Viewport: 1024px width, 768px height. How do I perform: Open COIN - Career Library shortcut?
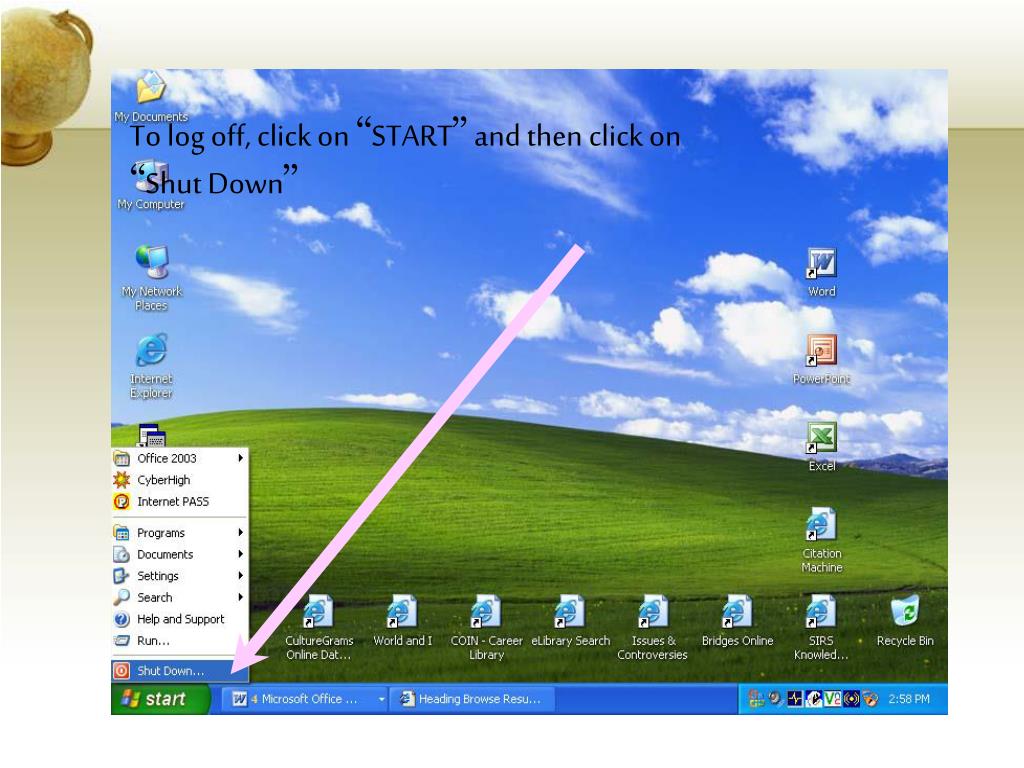487,627
